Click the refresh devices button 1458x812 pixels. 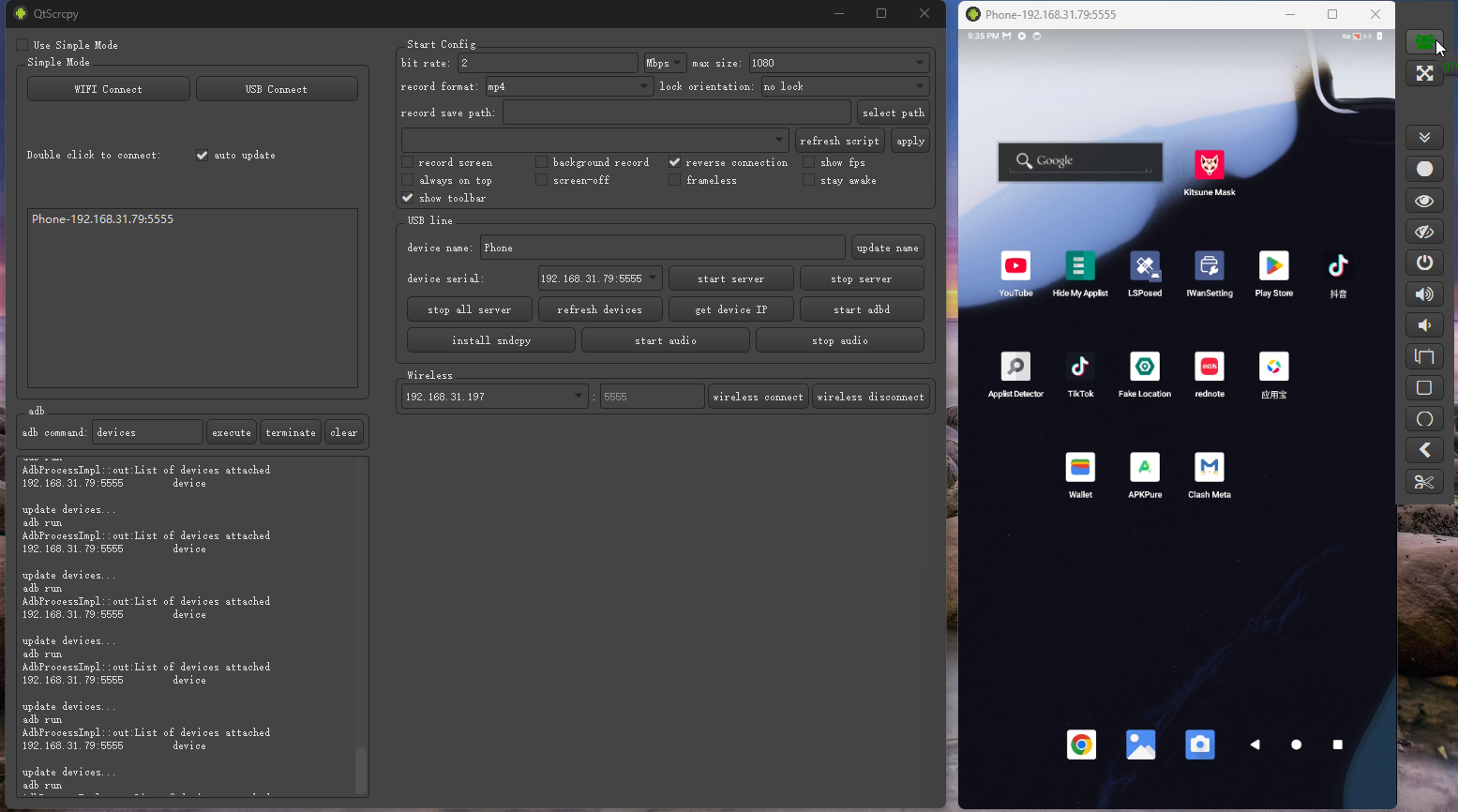click(600, 309)
